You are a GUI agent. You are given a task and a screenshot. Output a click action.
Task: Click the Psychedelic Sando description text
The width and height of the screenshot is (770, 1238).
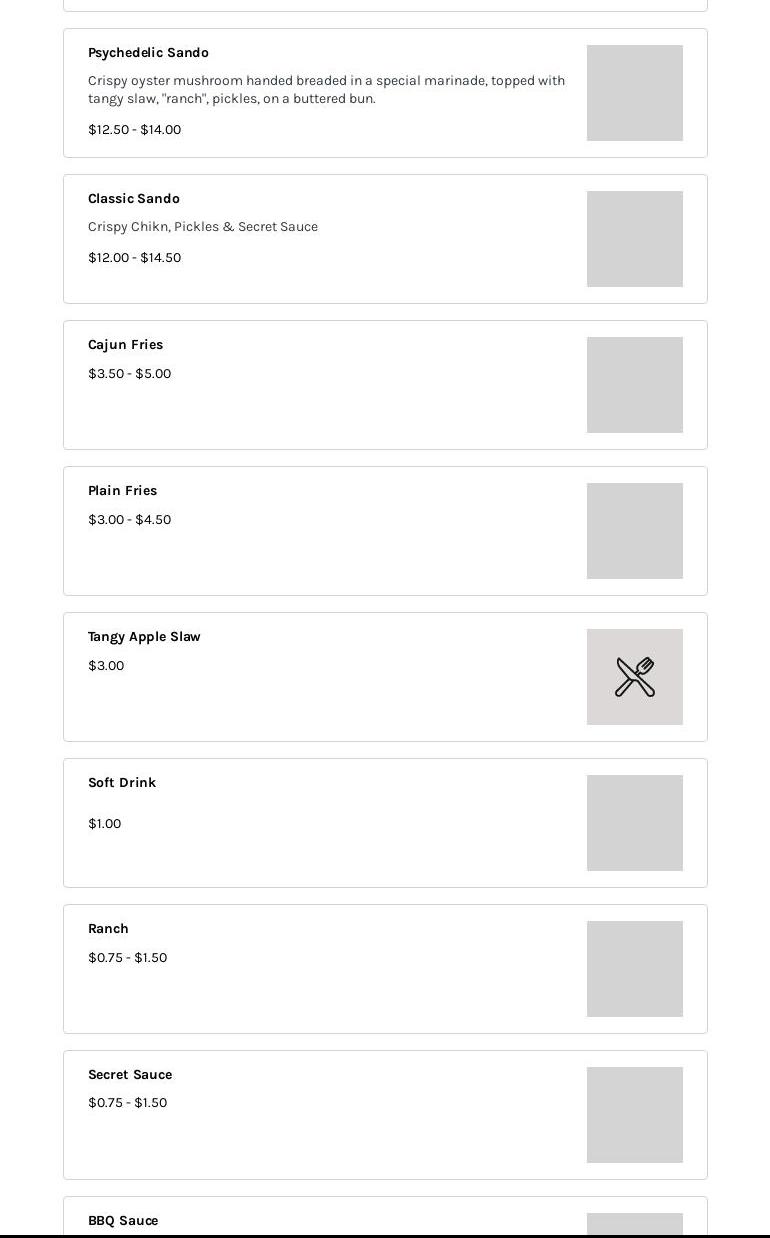[326, 90]
